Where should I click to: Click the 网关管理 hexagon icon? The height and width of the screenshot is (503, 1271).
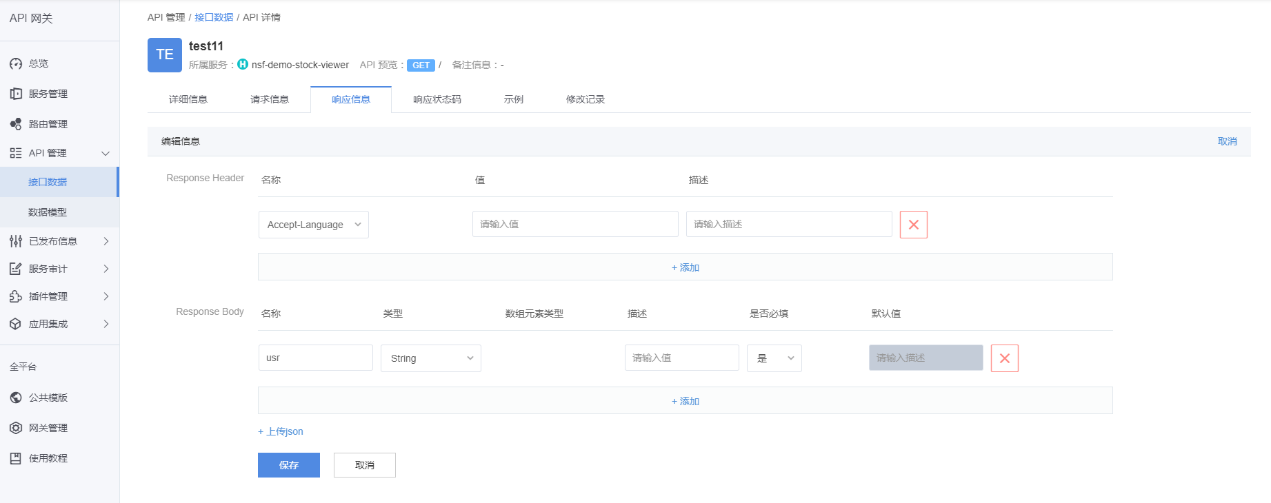point(16,428)
